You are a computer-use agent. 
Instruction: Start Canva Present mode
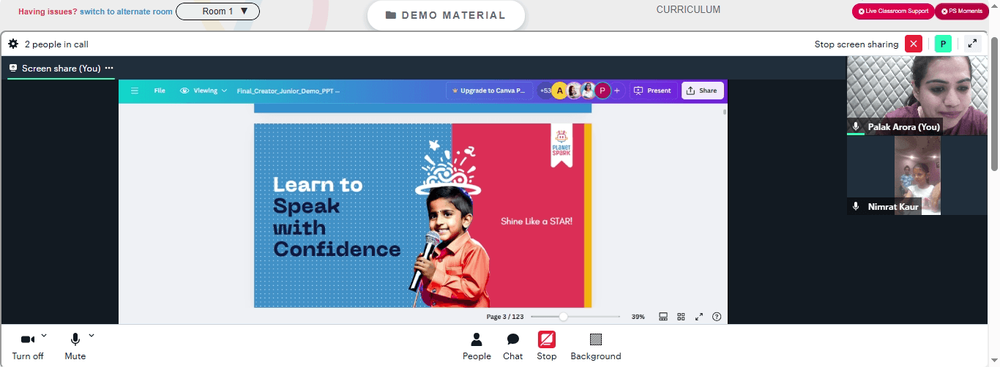653,91
